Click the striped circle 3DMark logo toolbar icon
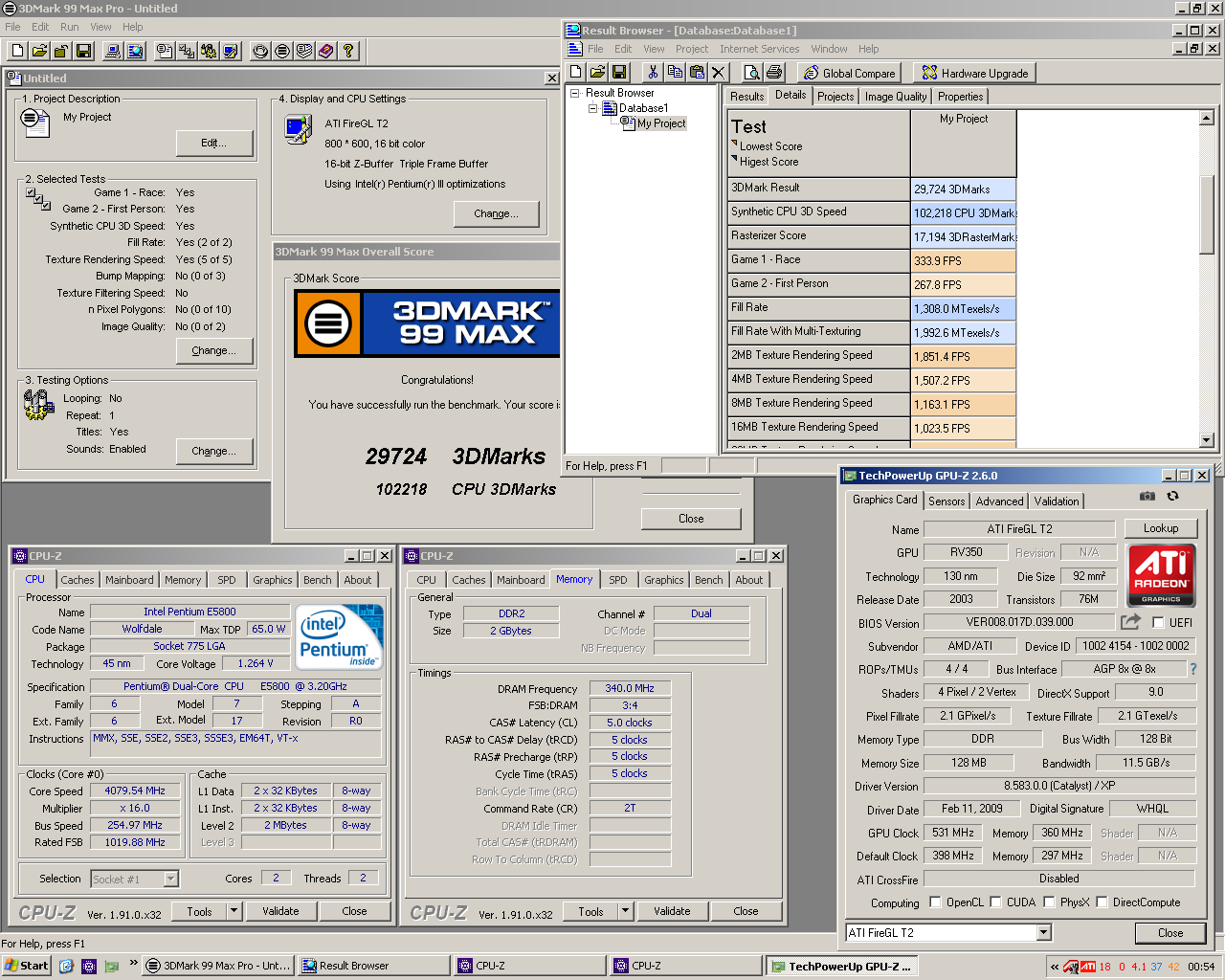Viewport: 1225px width, 980px height. 282,51
